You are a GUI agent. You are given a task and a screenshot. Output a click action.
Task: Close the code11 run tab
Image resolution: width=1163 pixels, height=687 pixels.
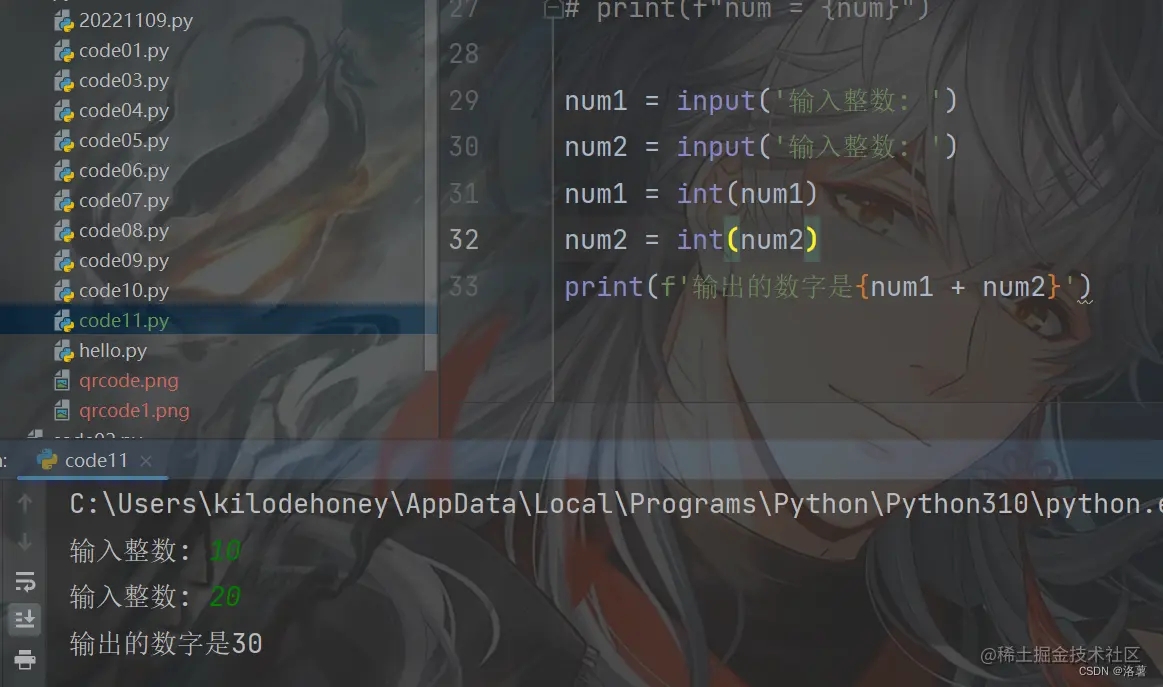pos(146,461)
